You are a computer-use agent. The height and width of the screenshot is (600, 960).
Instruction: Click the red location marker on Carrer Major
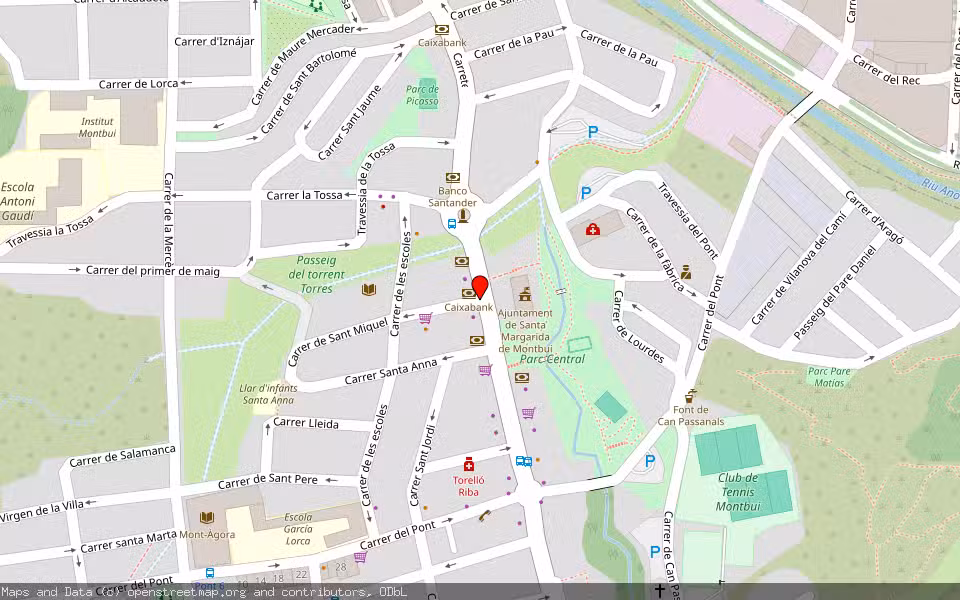point(480,288)
